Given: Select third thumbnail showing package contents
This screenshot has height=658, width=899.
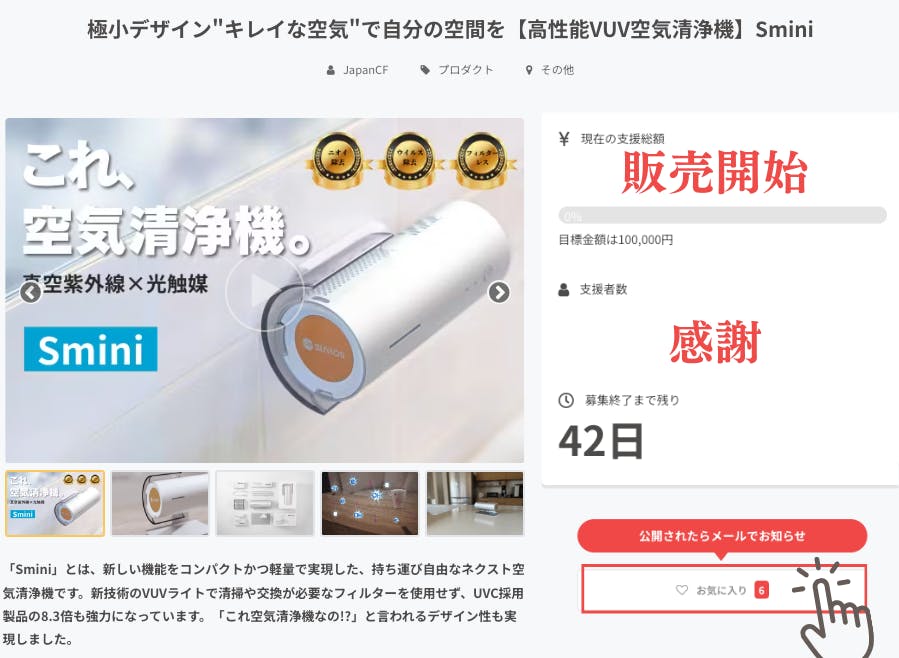Looking at the screenshot, I should (x=265, y=504).
